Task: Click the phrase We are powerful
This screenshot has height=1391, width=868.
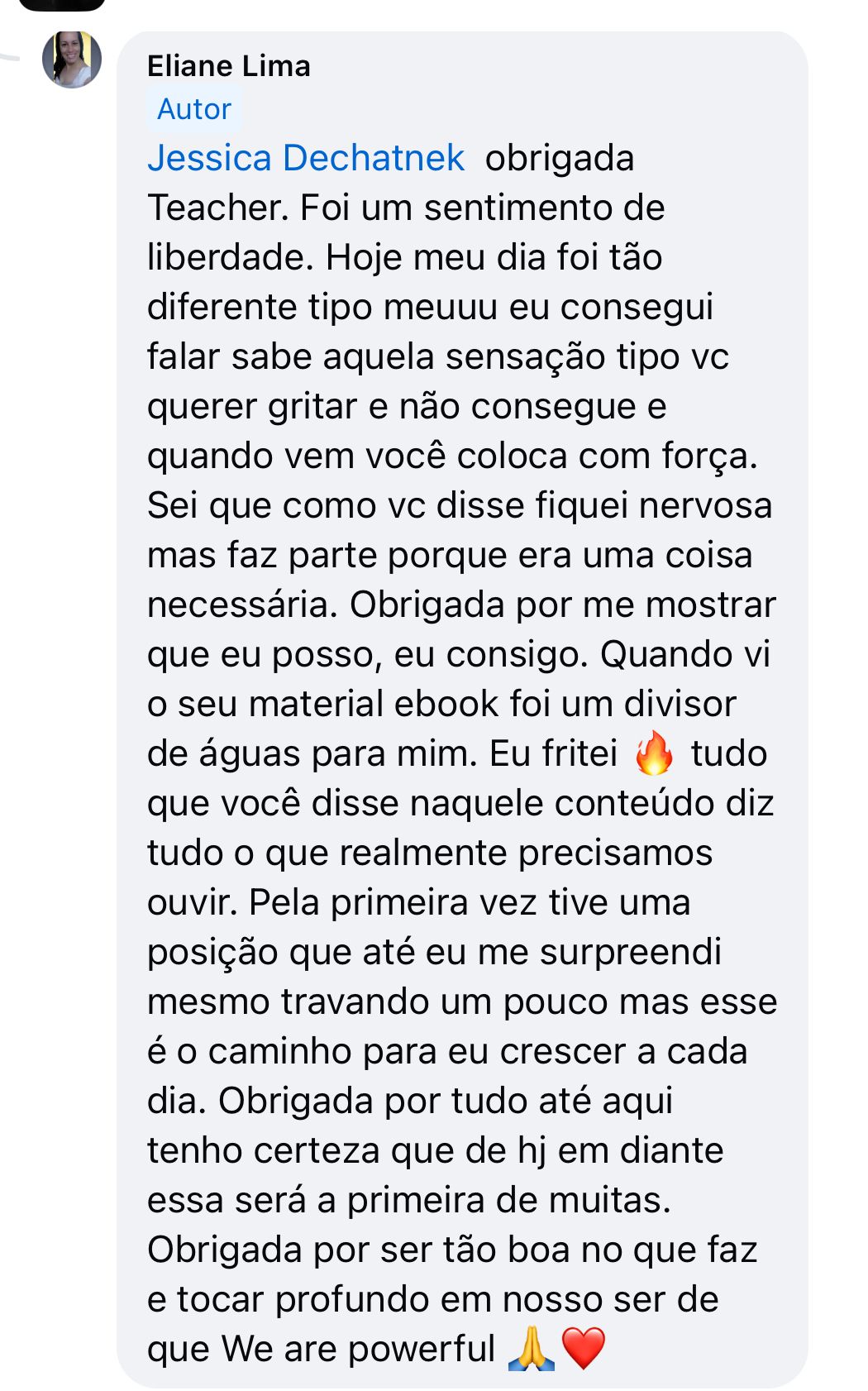Action: pyautogui.click(x=358, y=1349)
